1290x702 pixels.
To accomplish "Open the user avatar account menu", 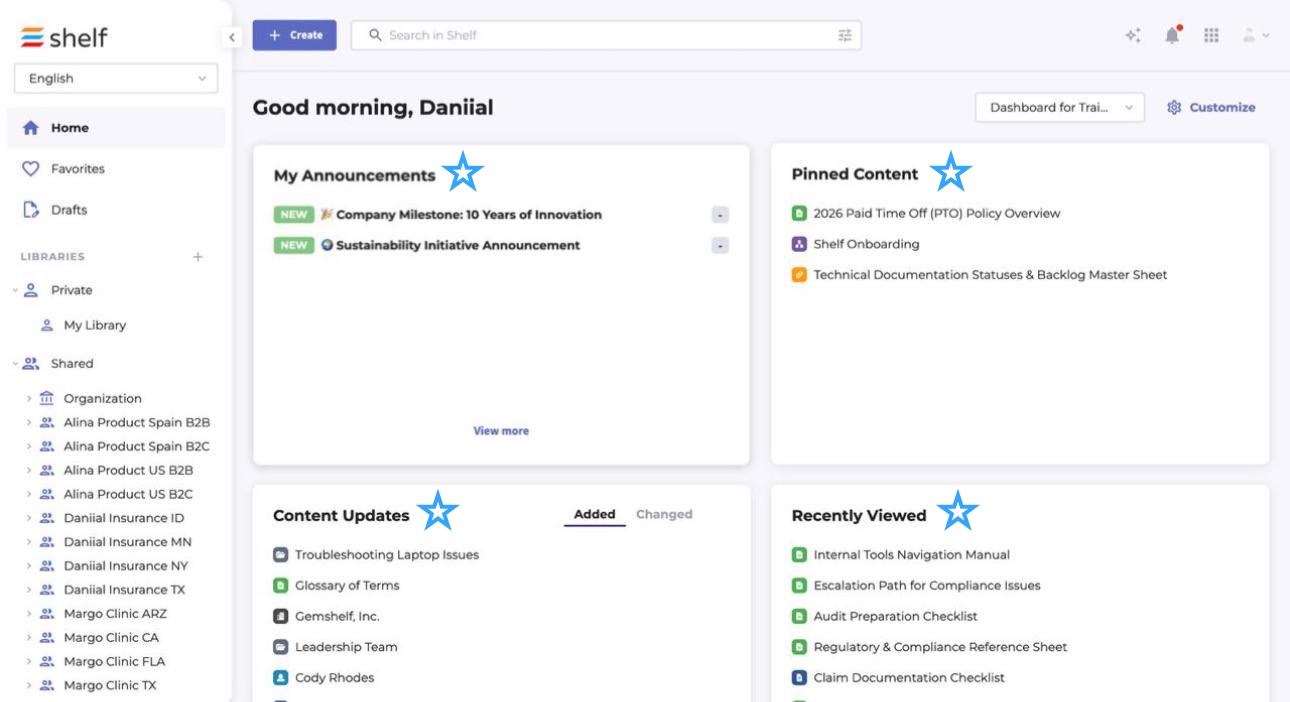I will [x=1256, y=35].
